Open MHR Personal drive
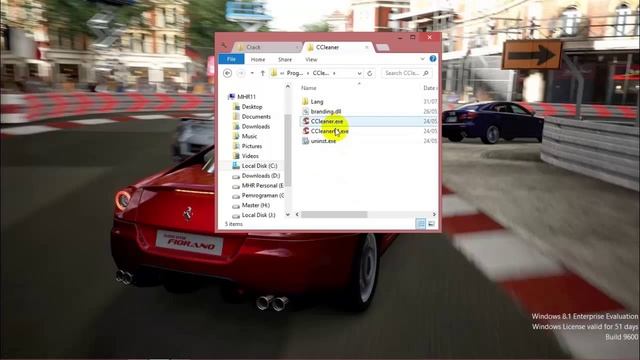 tap(262, 185)
